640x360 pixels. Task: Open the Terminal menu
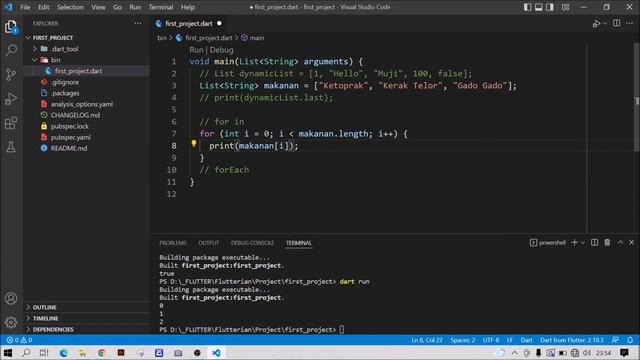(160, 7)
